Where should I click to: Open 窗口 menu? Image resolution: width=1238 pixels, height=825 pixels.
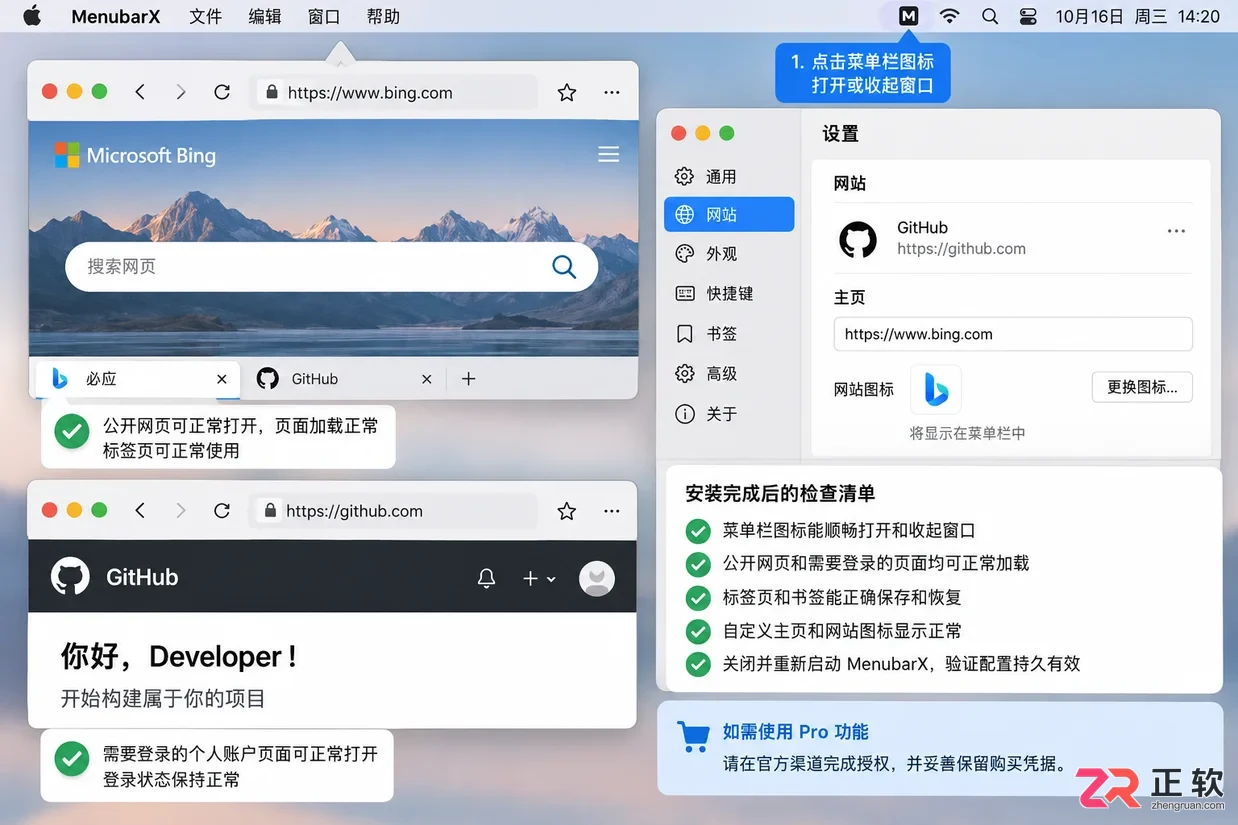(324, 16)
